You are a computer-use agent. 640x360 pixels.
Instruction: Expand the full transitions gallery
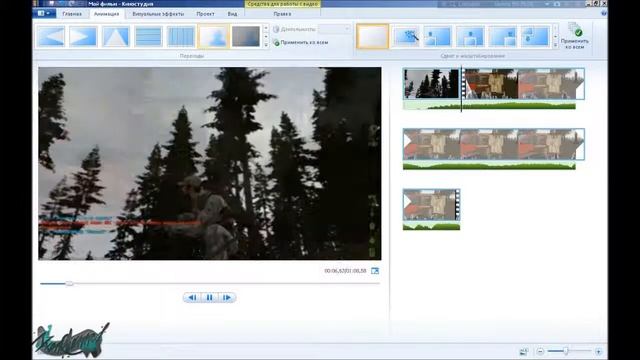tap(266, 44)
